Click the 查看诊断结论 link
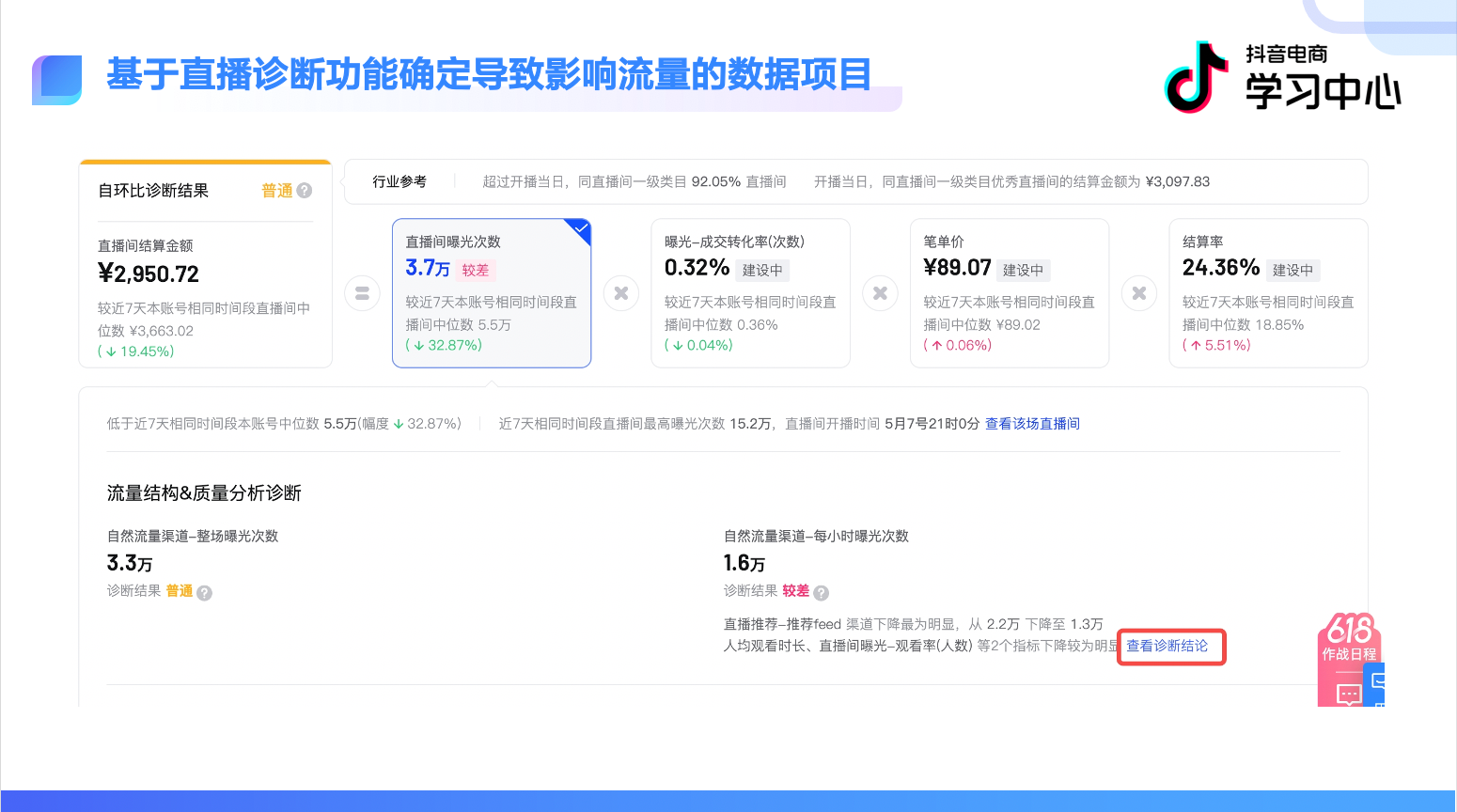The width and height of the screenshot is (1457, 812). click(x=1167, y=646)
